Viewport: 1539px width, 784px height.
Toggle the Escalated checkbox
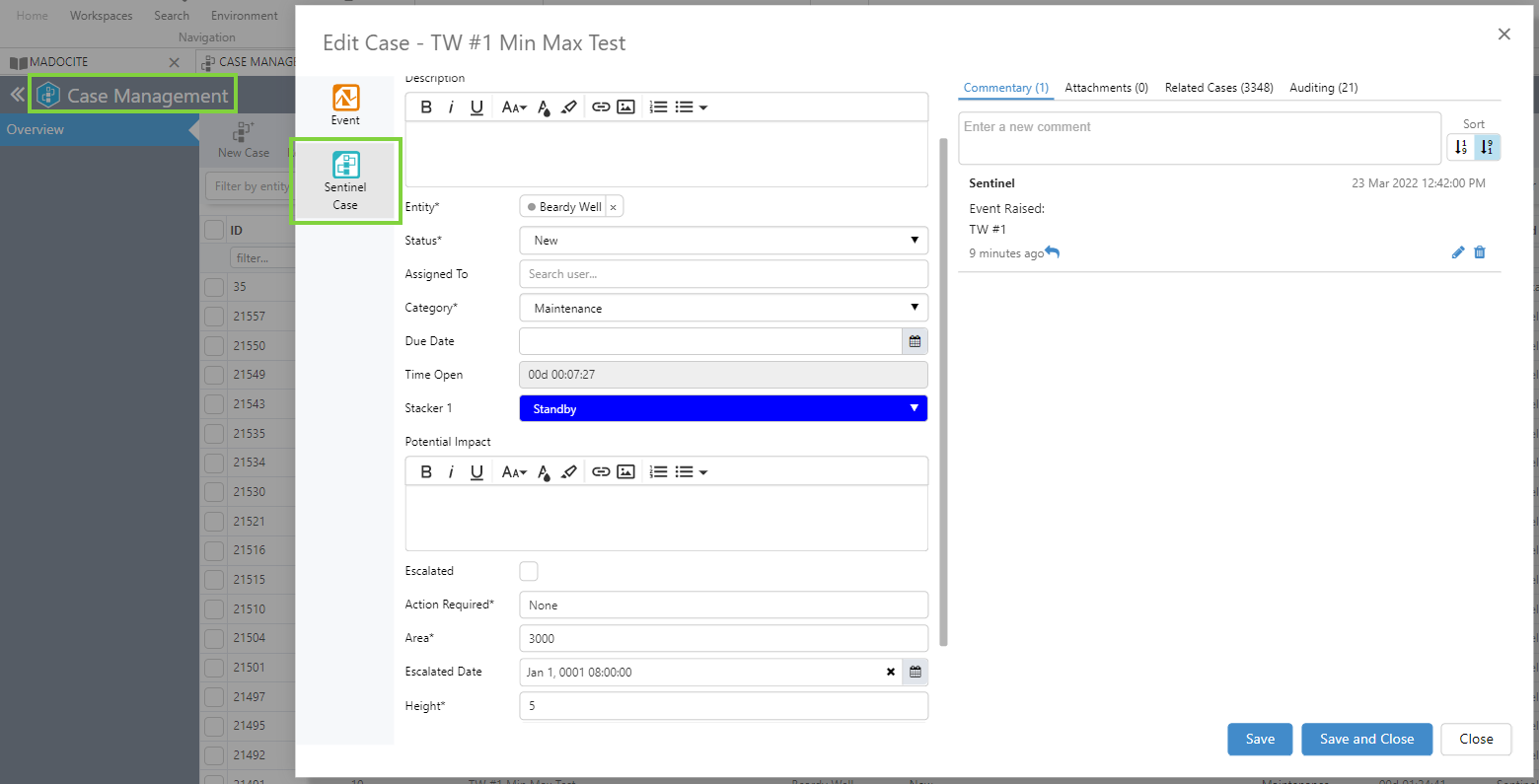[529, 572]
